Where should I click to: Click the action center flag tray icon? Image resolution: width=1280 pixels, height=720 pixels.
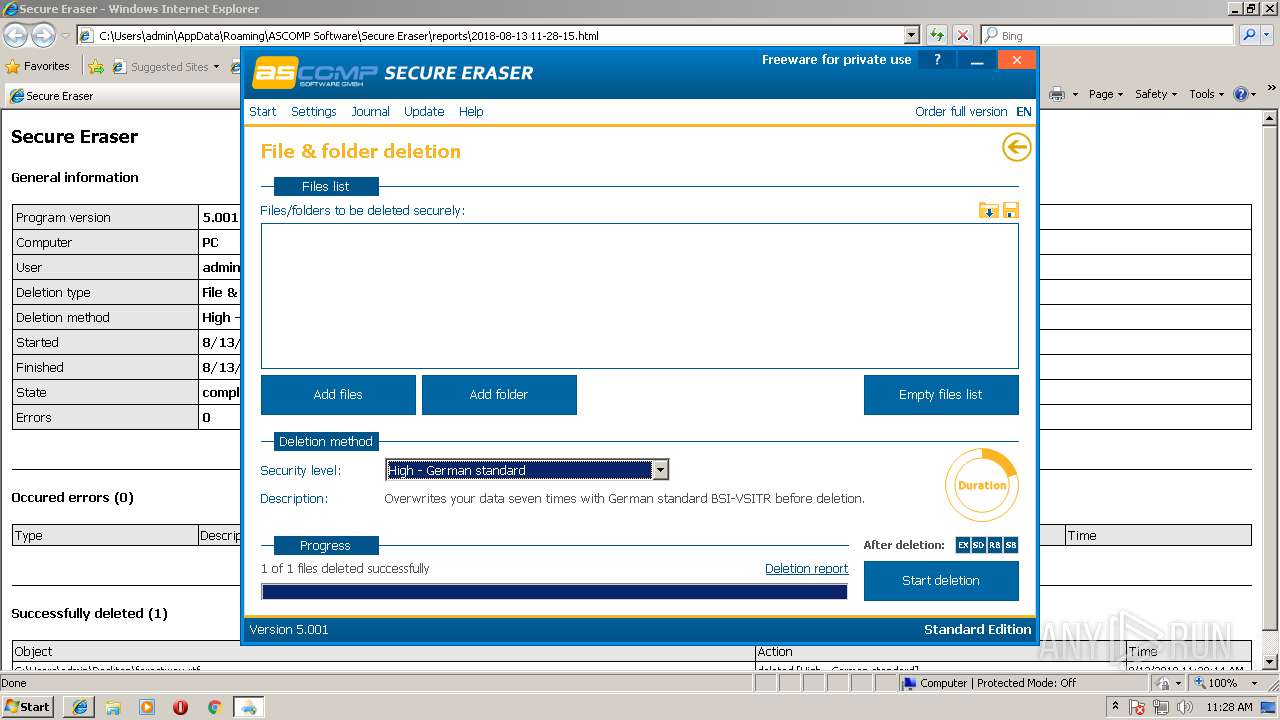pyautogui.click(x=1138, y=707)
